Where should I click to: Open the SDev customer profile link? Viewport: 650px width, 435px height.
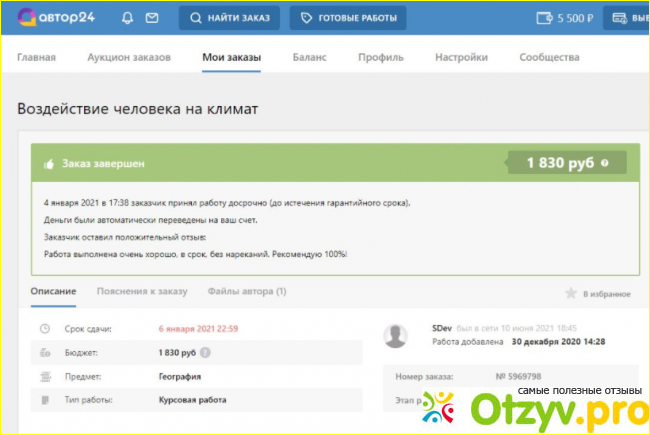point(441,328)
